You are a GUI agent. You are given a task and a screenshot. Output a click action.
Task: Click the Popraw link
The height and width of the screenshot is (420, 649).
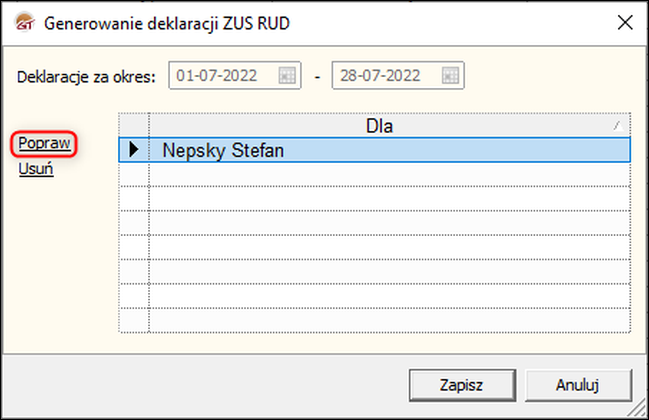click(x=44, y=144)
